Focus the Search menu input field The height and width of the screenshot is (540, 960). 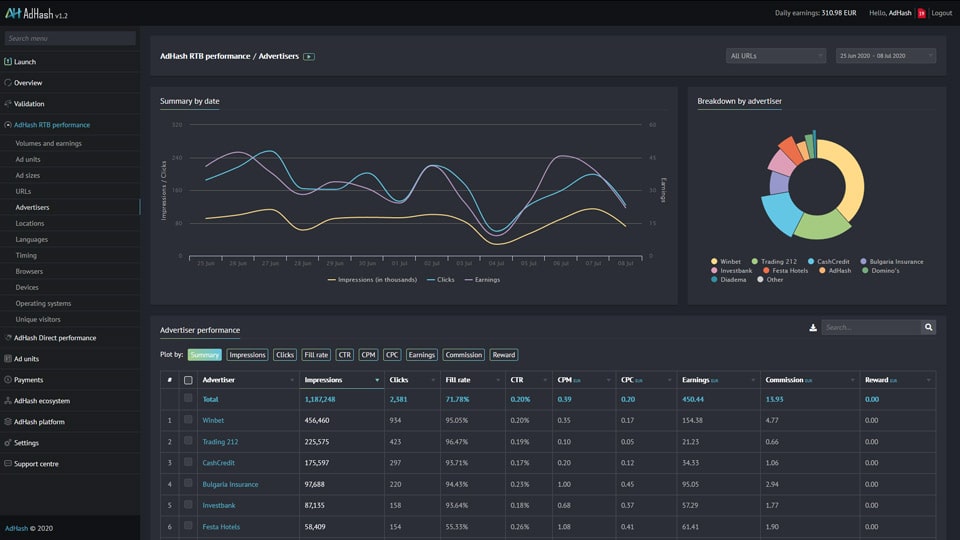tap(69, 38)
